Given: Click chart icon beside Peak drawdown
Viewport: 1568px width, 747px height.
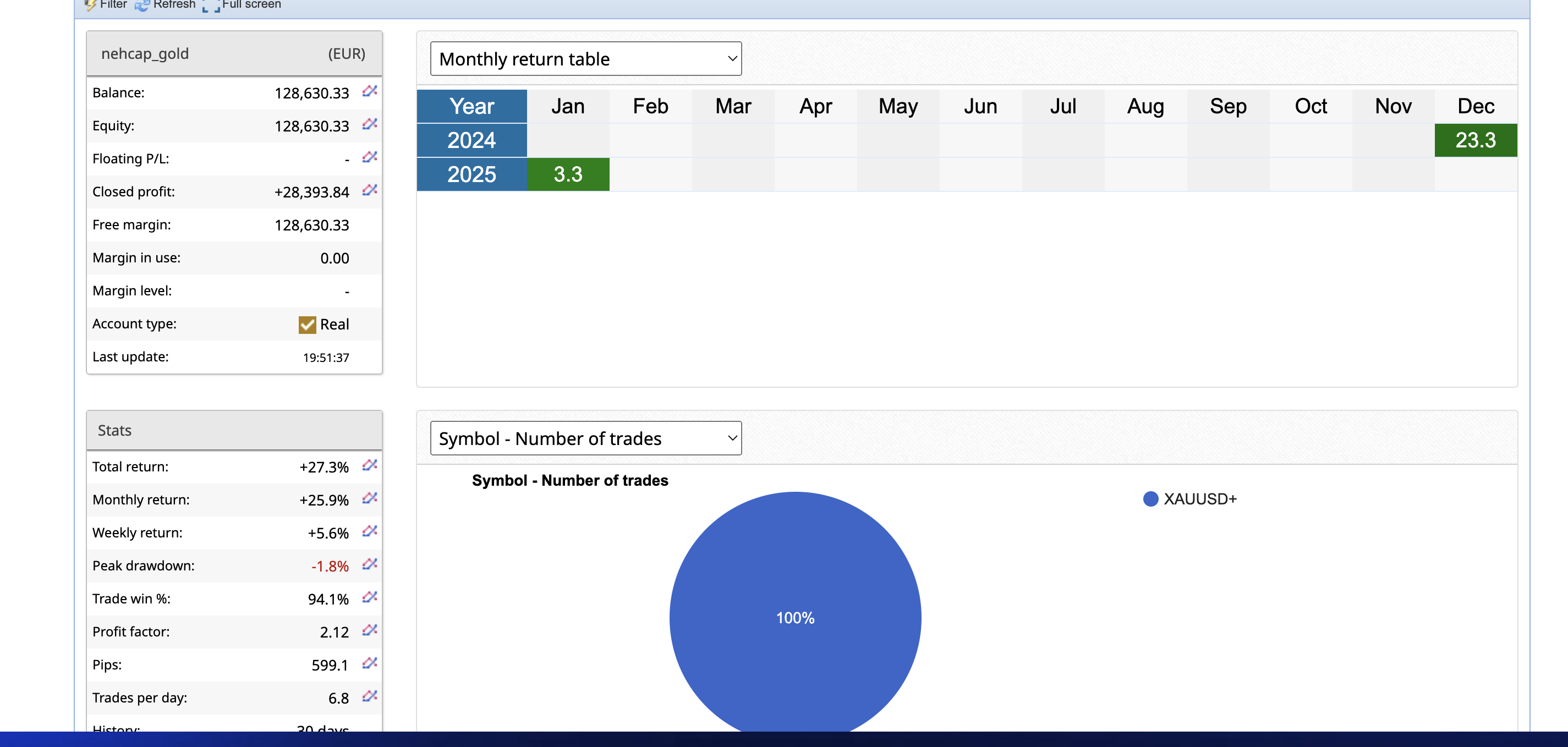Looking at the screenshot, I should [370, 564].
